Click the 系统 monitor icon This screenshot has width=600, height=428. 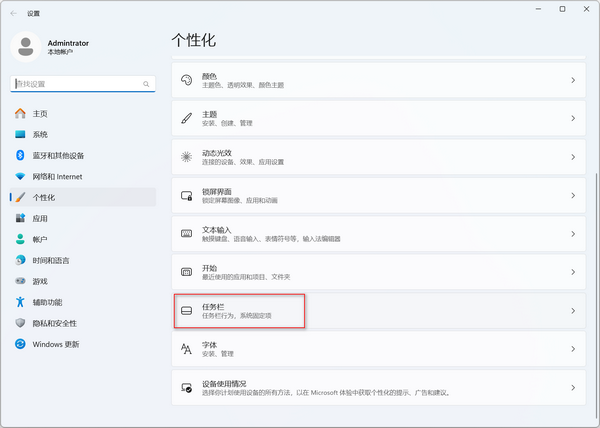click(20, 134)
